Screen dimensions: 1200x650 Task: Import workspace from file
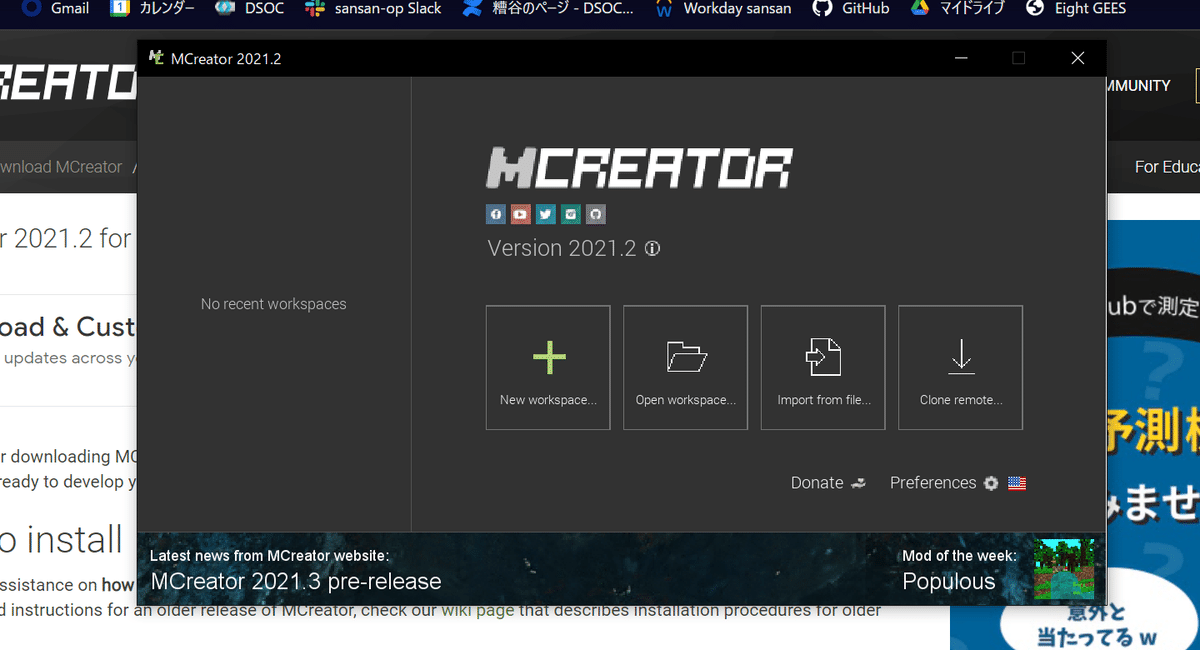point(823,367)
